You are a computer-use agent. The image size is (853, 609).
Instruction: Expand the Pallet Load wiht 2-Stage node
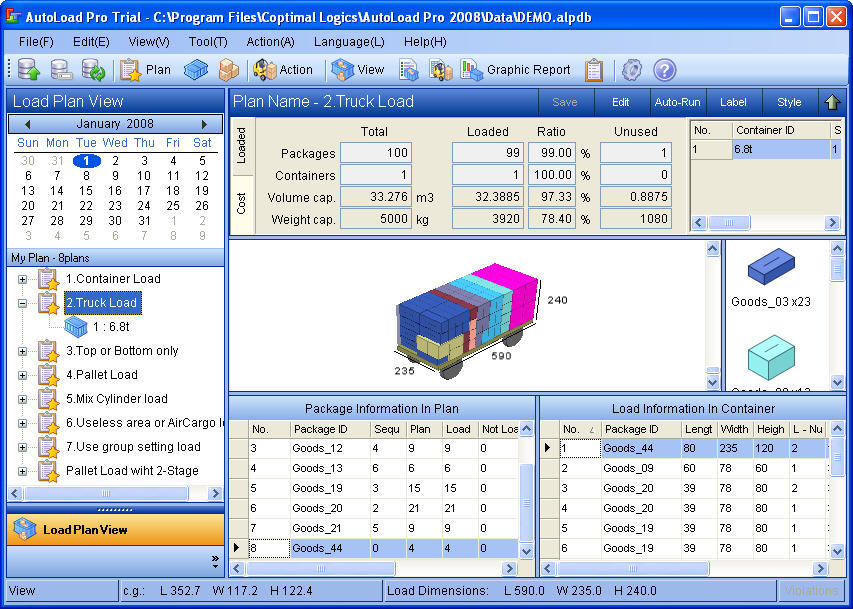coord(22,471)
